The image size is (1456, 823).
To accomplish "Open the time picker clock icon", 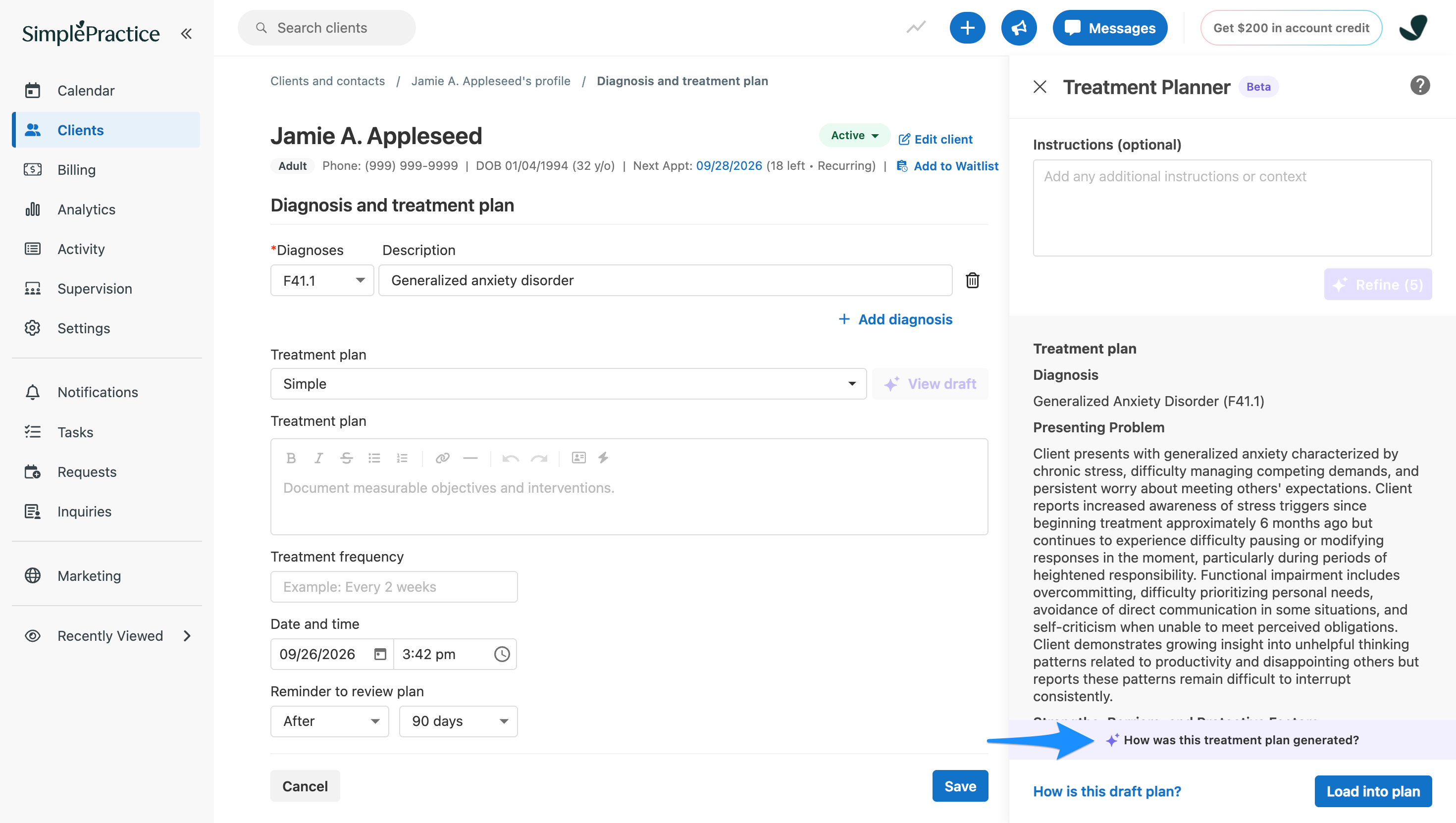I will (502, 654).
